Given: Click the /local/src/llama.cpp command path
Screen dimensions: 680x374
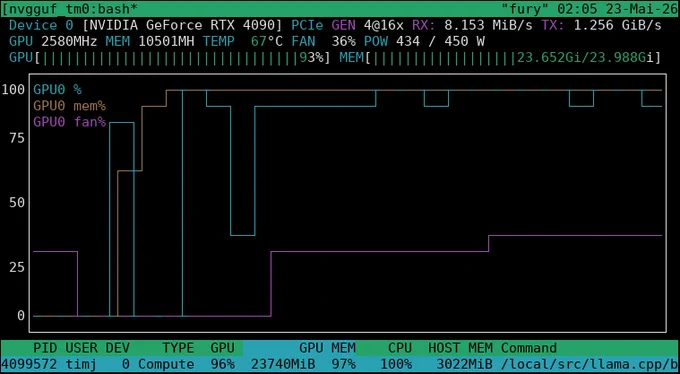Looking at the screenshot, I should [x=589, y=364].
